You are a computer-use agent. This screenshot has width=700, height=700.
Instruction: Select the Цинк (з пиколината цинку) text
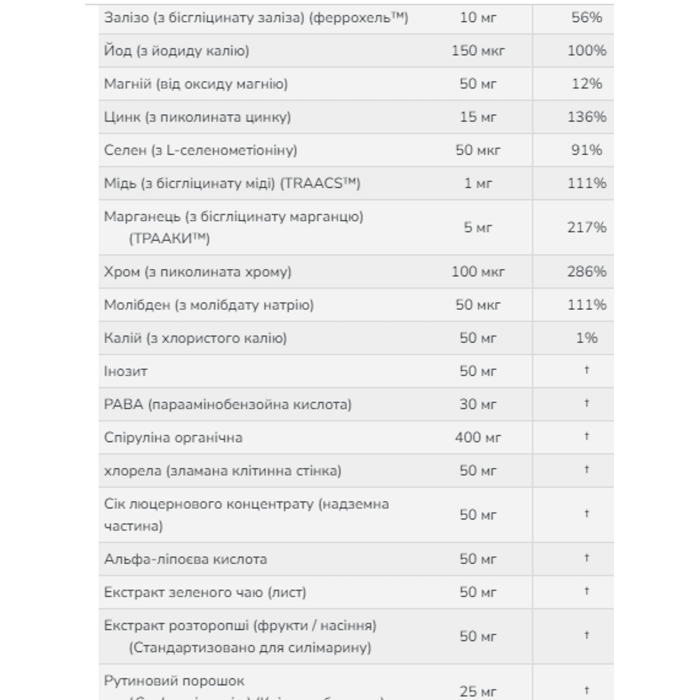pos(197,117)
